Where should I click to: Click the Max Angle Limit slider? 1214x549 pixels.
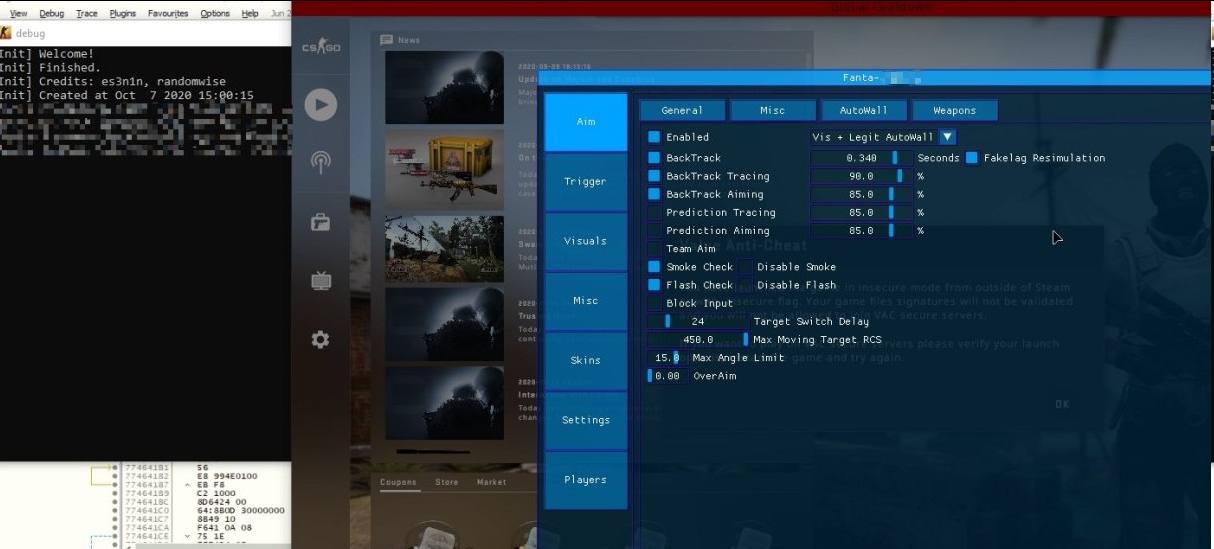(x=667, y=358)
